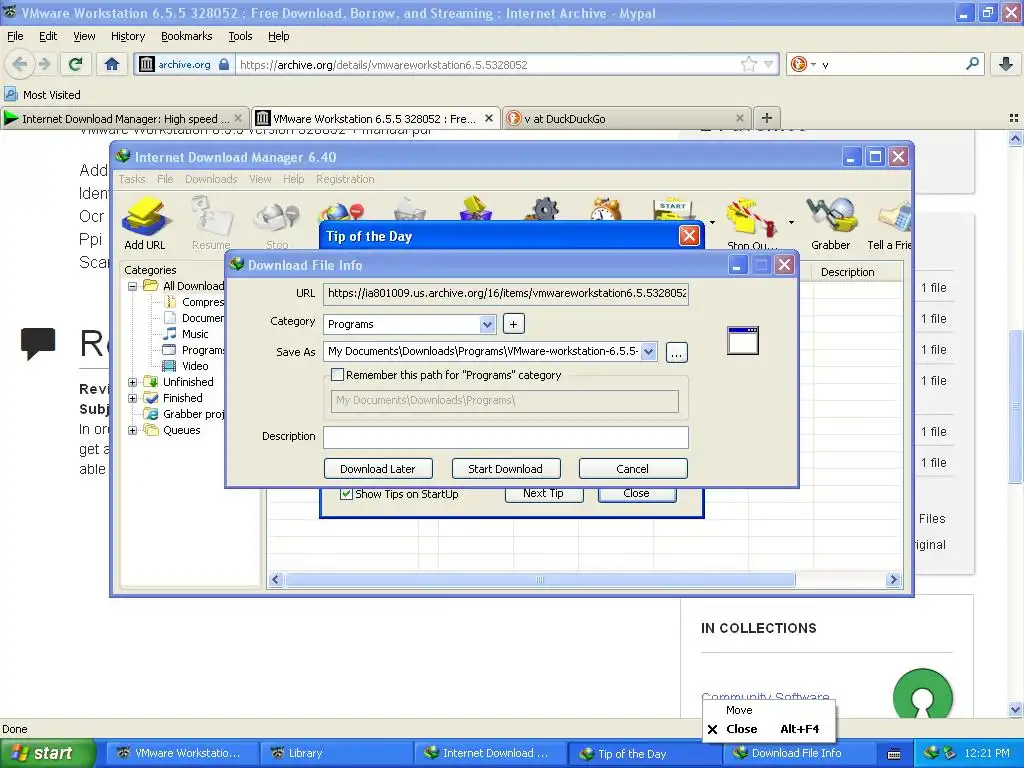Click the reviews speech bubble icon

coord(38,344)
